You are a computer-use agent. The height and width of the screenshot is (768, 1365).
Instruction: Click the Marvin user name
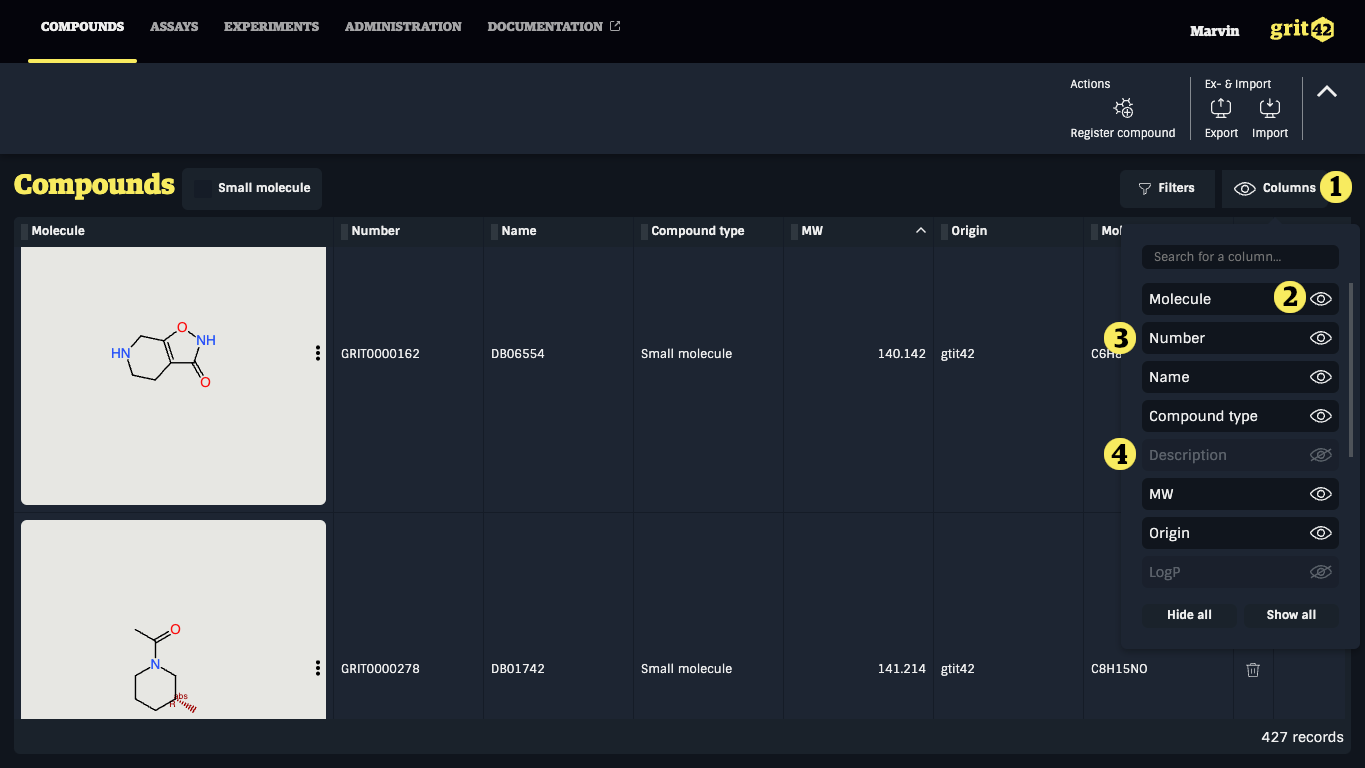pos(1214,31)
